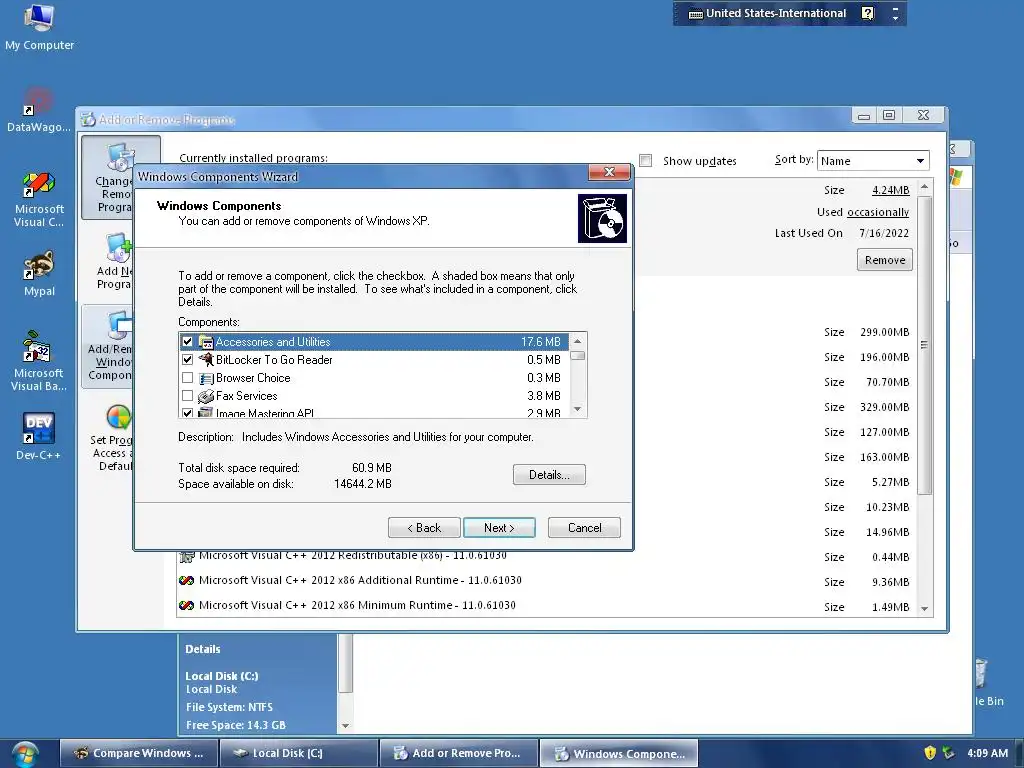Open the DataWago desktop shortcut
1024x768 pixels.
click(x=39, y=110)
